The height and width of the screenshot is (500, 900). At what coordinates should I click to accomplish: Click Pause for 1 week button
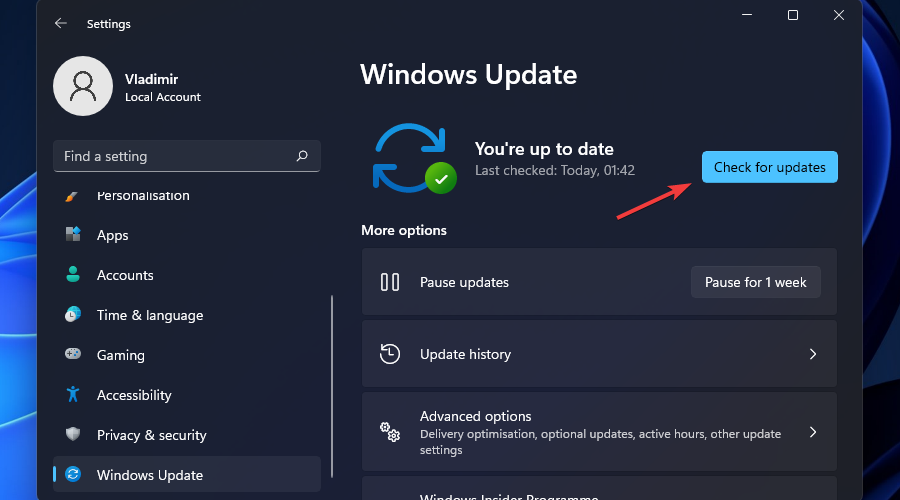click(755, 282)
